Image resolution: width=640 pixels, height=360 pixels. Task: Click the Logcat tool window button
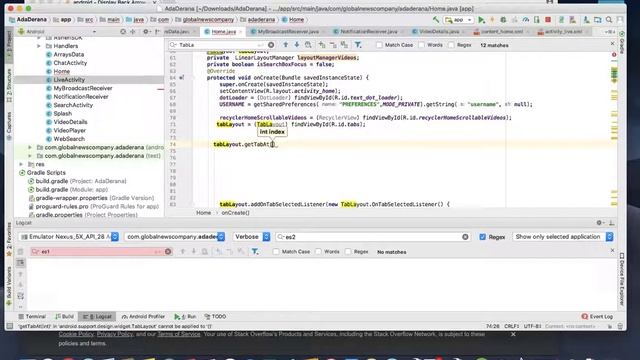coord(97,316)
